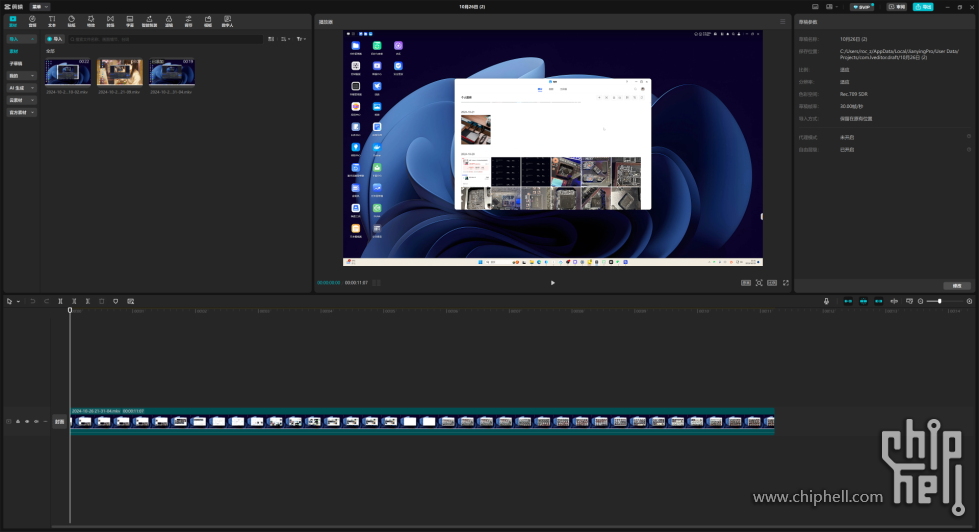This screenshot has height=532, width=979.
Task: Start voiceover recording with microphone icon
Action: (826, 301)
